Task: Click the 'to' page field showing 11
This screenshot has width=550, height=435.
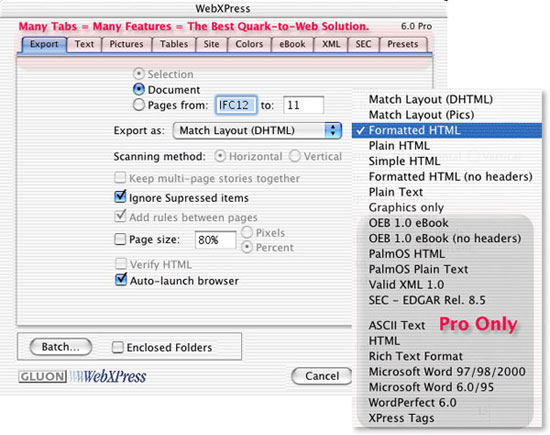Action: pos(303,105)
